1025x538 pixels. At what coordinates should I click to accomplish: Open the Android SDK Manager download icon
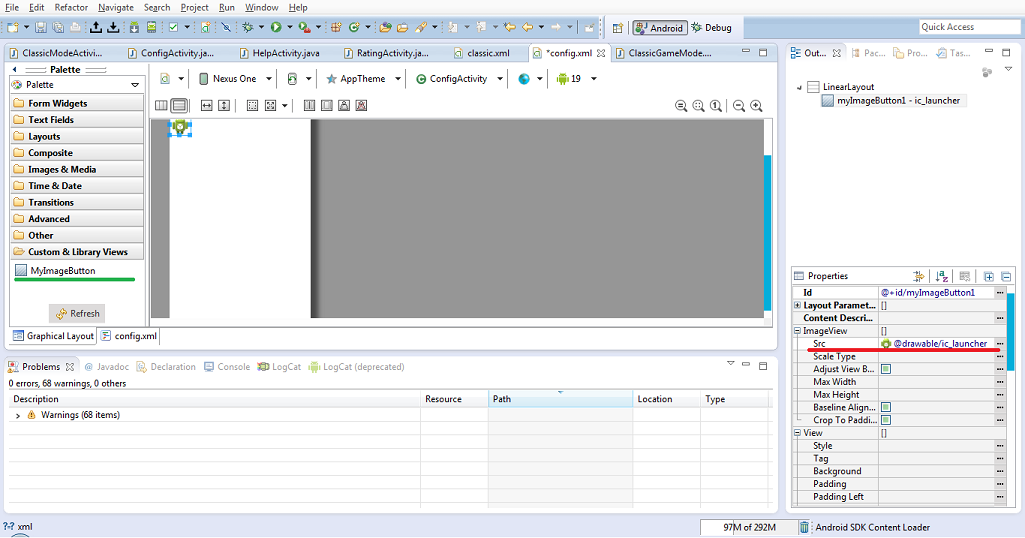pyautogui.click(x=133, y=27)
